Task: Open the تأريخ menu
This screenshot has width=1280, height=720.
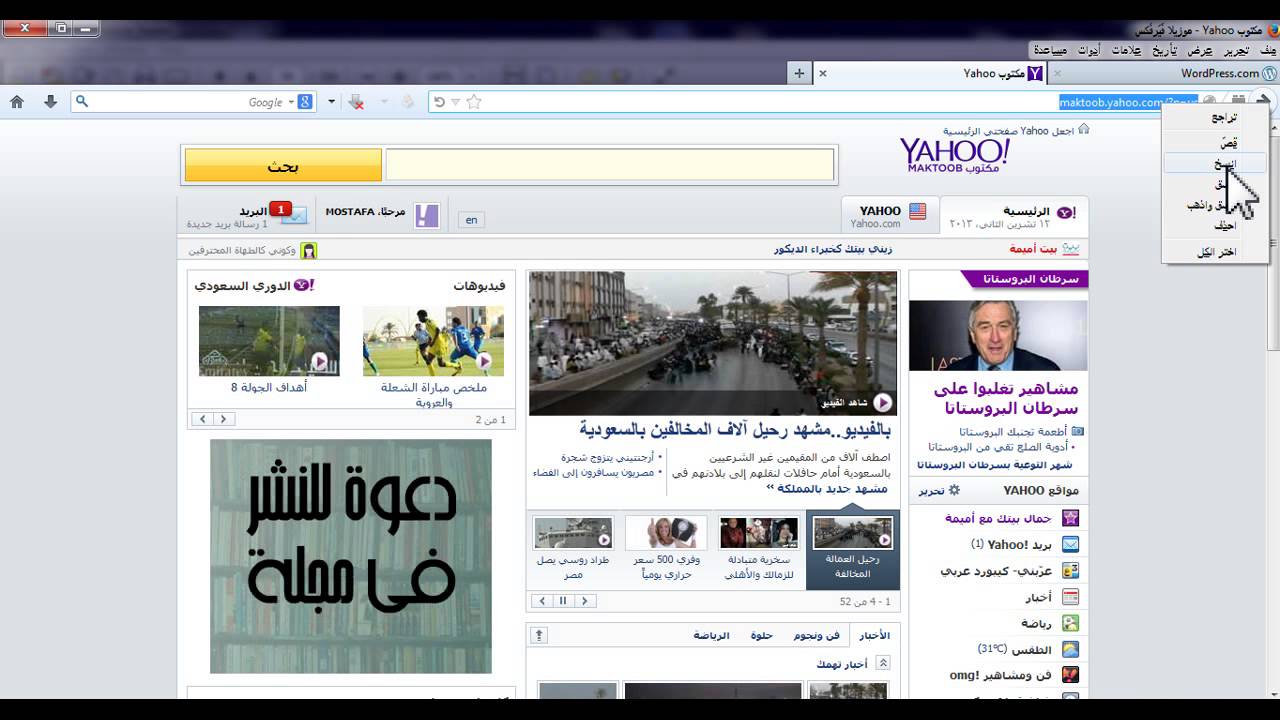Action: point(1165,50)
